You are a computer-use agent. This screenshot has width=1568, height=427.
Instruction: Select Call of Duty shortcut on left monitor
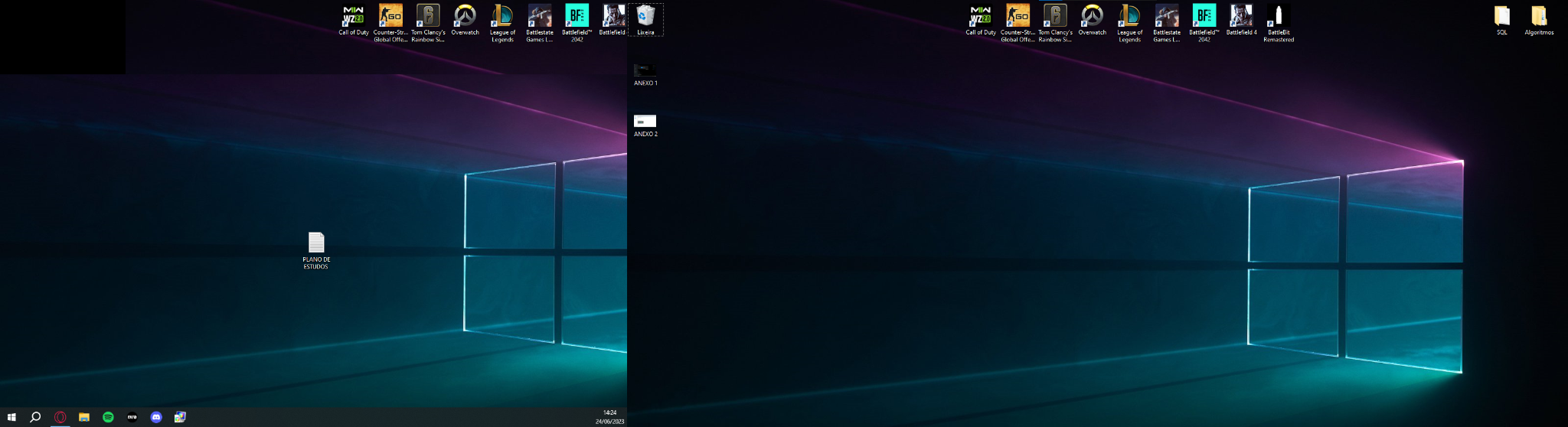tap(353, 20)
